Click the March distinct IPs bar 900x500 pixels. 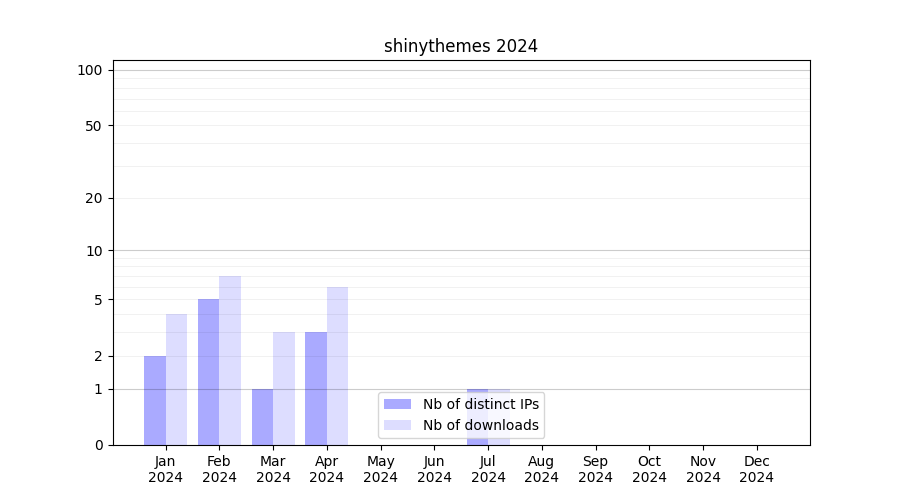coord(262,417)
